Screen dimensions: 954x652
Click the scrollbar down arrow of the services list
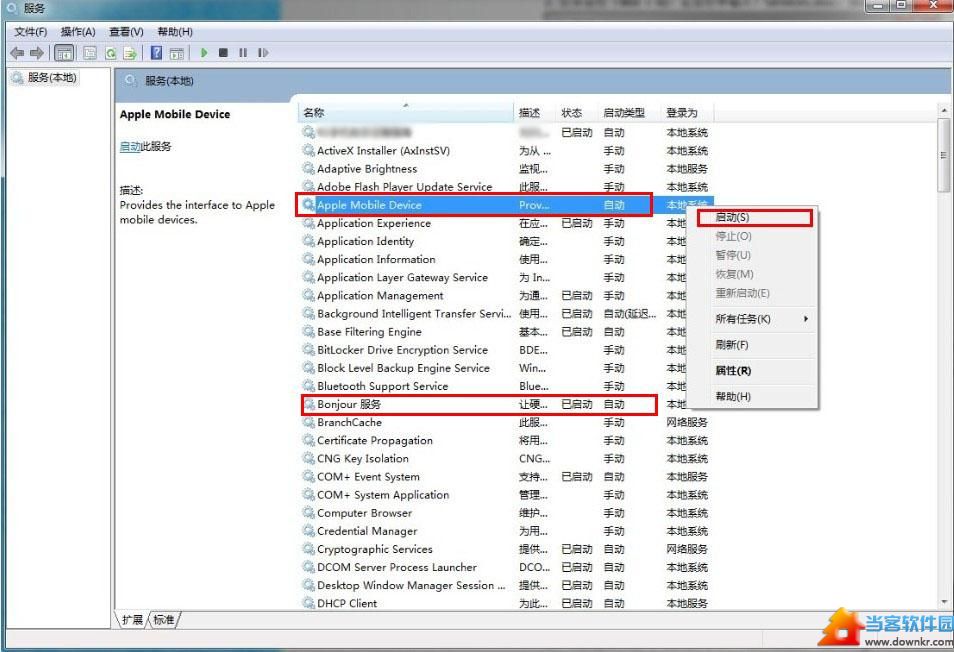click(x=944, y=602)
